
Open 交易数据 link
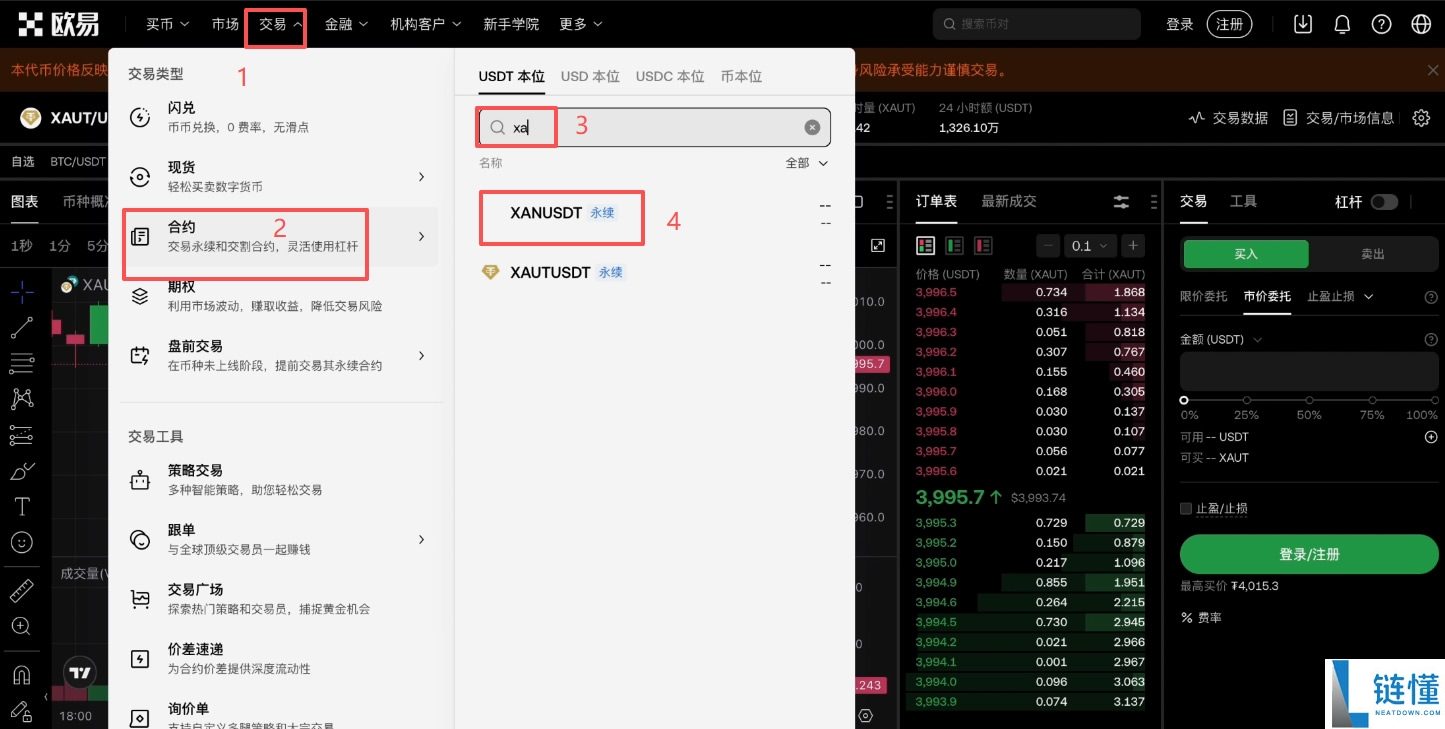point(1228,118)
